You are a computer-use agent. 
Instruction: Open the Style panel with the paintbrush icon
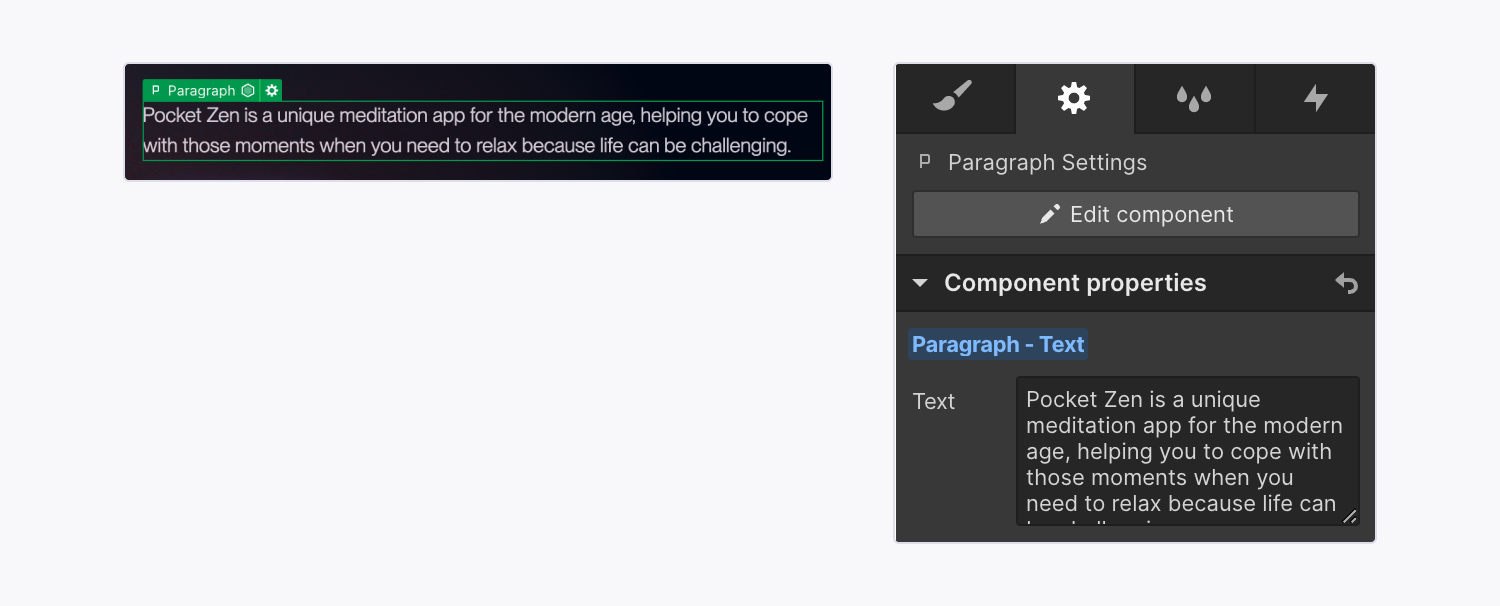pos(954,98)
